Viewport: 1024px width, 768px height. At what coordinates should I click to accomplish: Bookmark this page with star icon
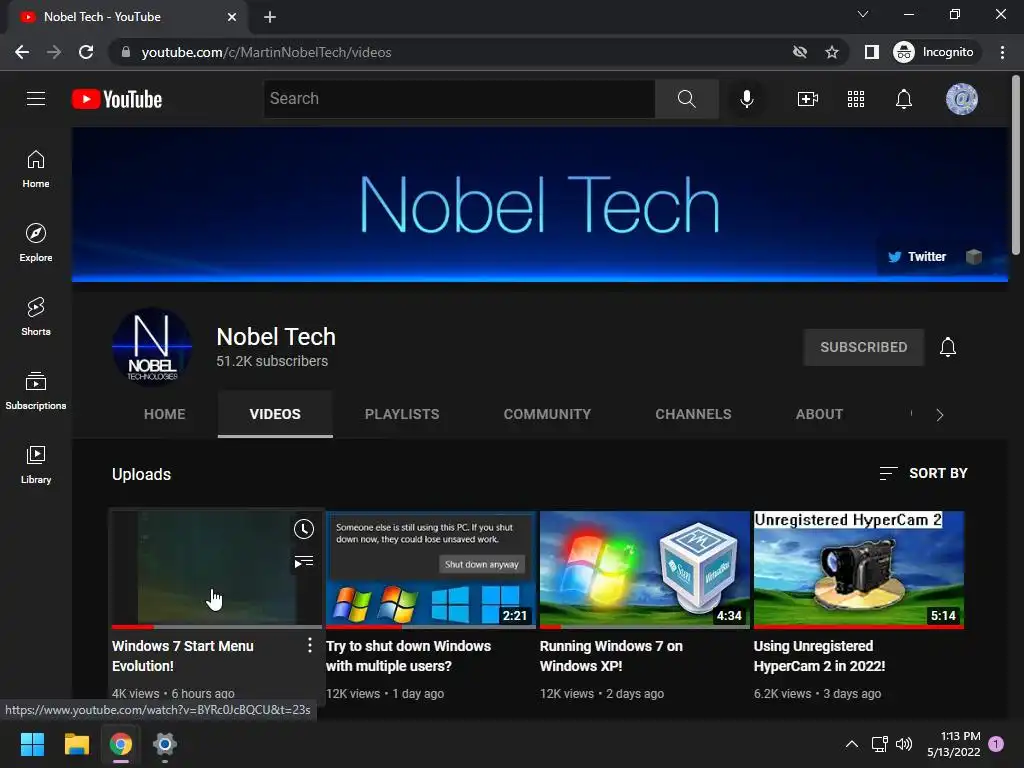(x=831, y=52)
